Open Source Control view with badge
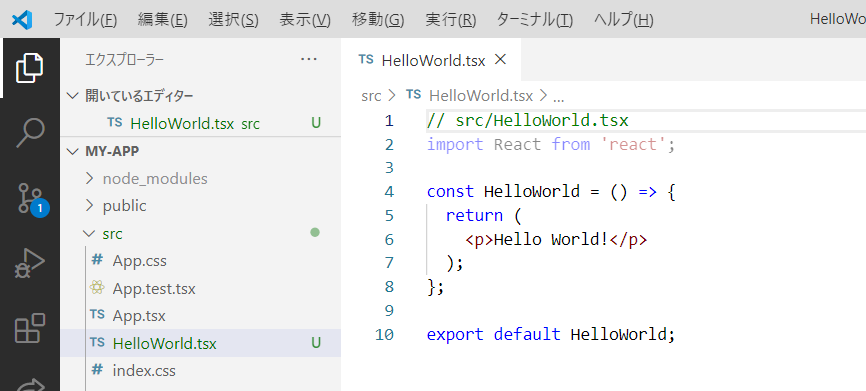This screenshot has height=391, width=866. [30, 199]
